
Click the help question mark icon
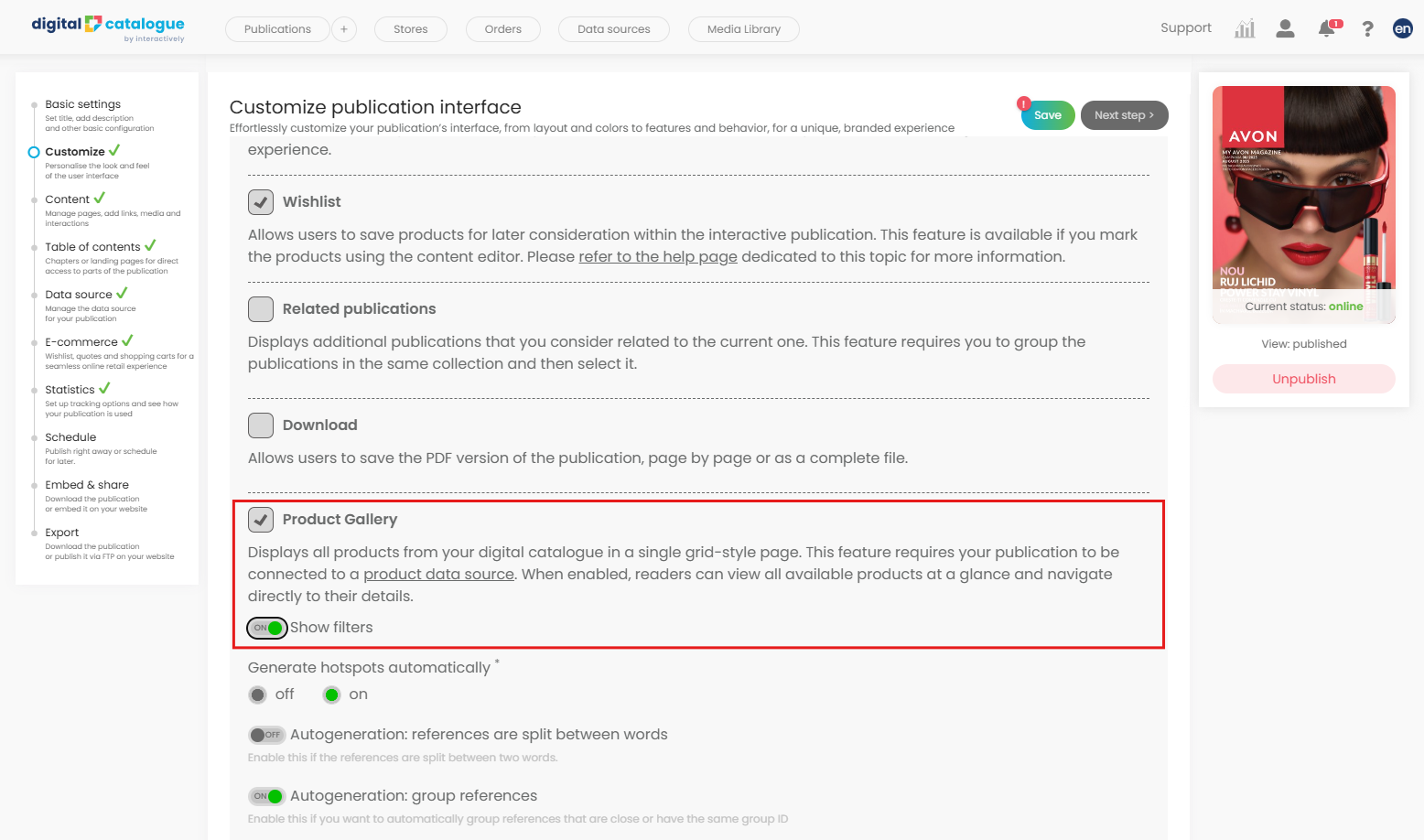(x=1367, y=29)
